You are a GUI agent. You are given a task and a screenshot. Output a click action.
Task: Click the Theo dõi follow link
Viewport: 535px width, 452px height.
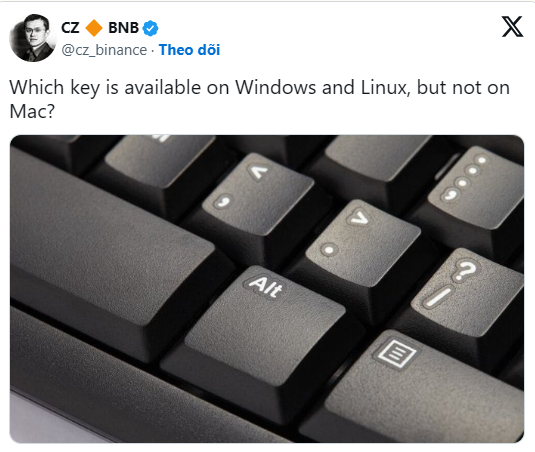(189, 50)
